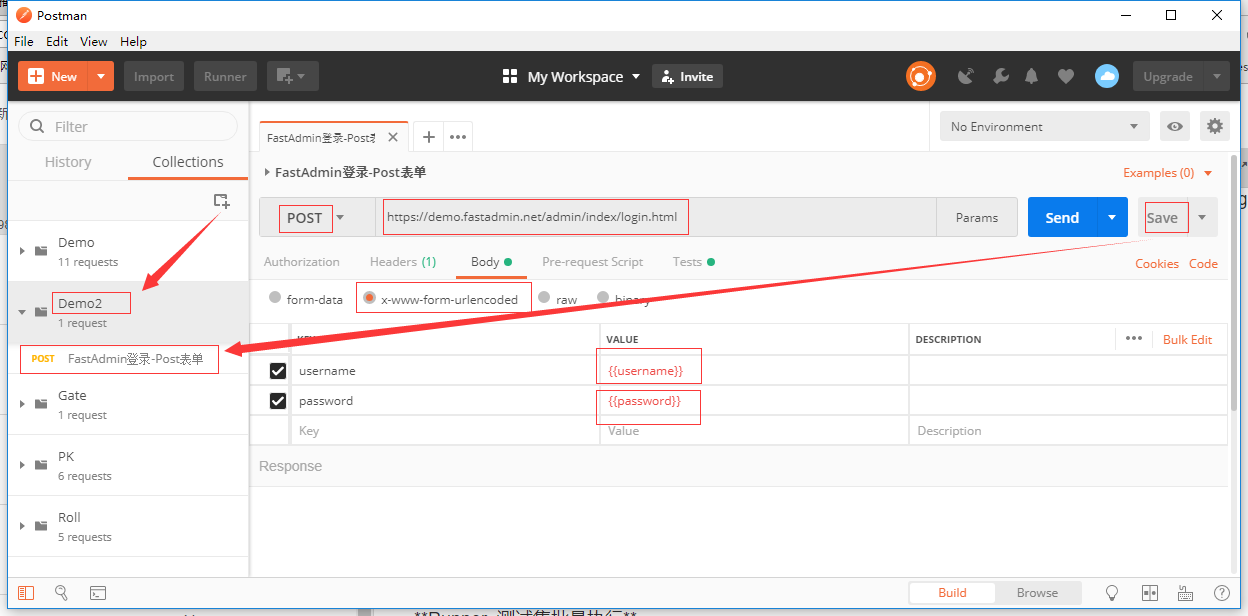The image size is (1248, 616).
Task: Click the request URL input field
Action: pos(656,217)
